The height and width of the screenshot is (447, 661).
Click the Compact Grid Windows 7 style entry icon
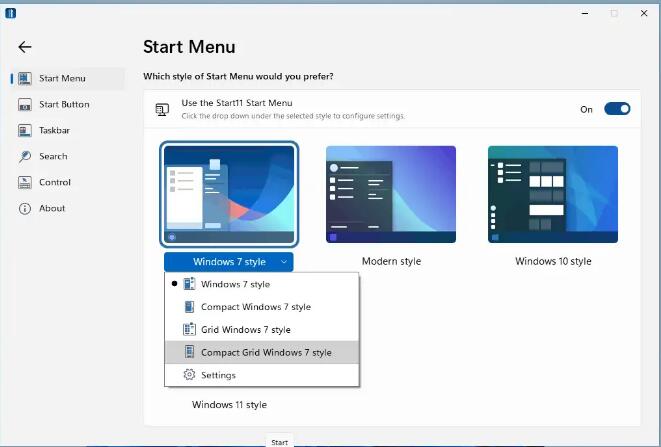pos(189,352)
